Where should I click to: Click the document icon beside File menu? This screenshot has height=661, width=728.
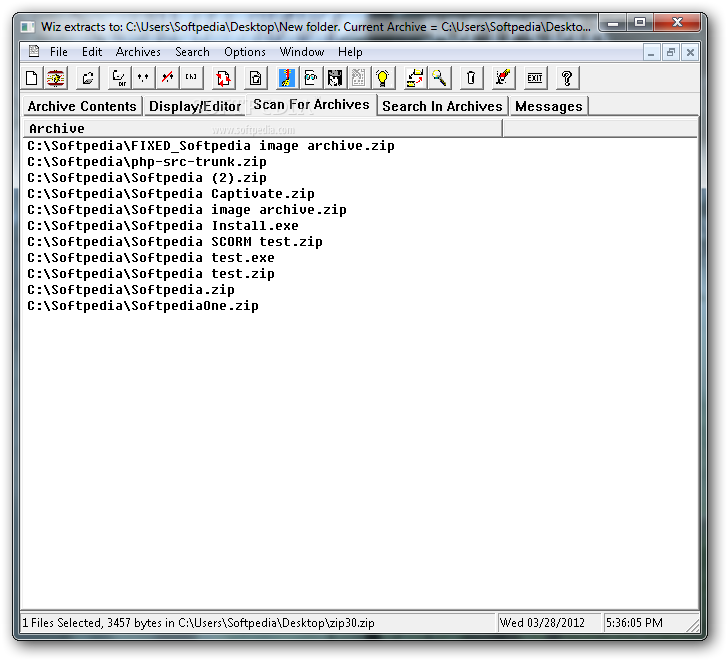34,51
